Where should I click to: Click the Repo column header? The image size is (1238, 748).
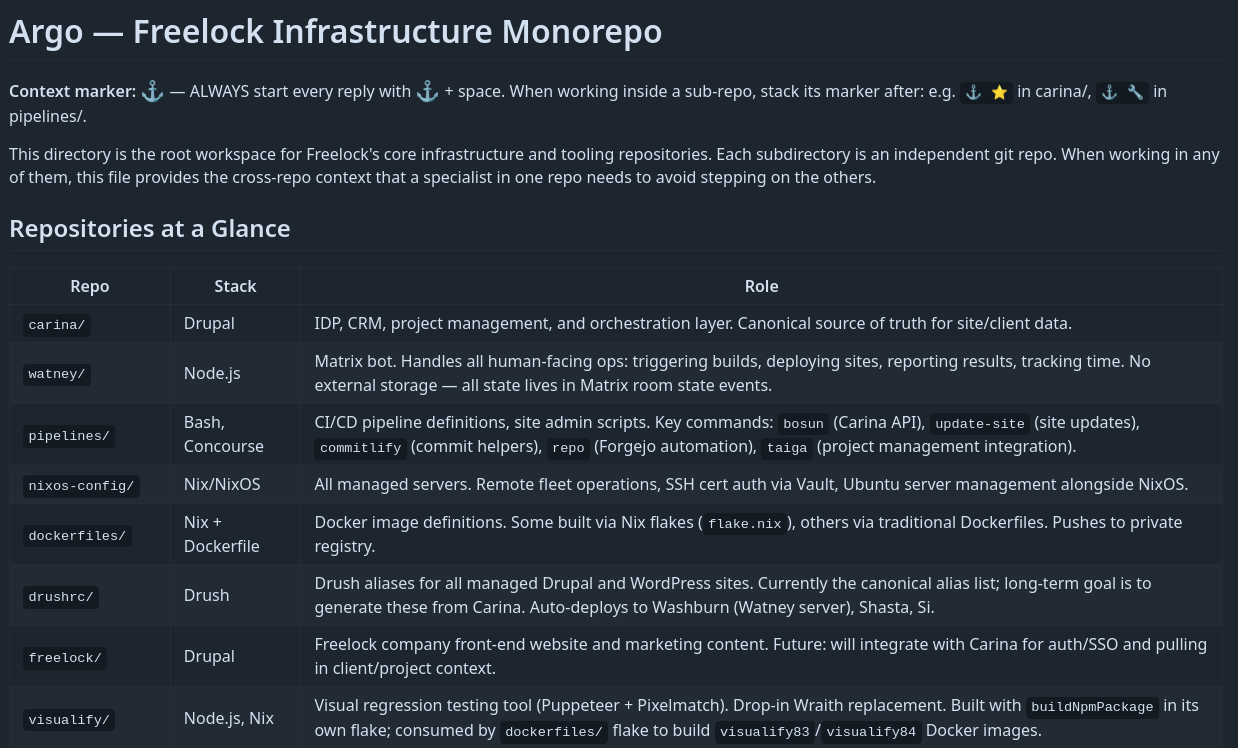click(90, 286)
